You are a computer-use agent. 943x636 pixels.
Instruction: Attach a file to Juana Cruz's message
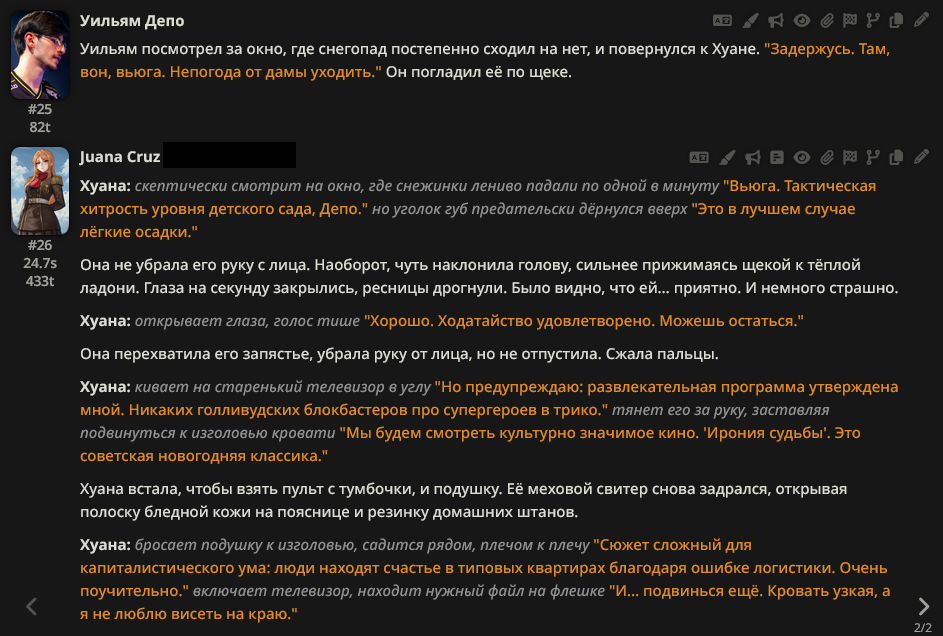click(x=827, y=157)
